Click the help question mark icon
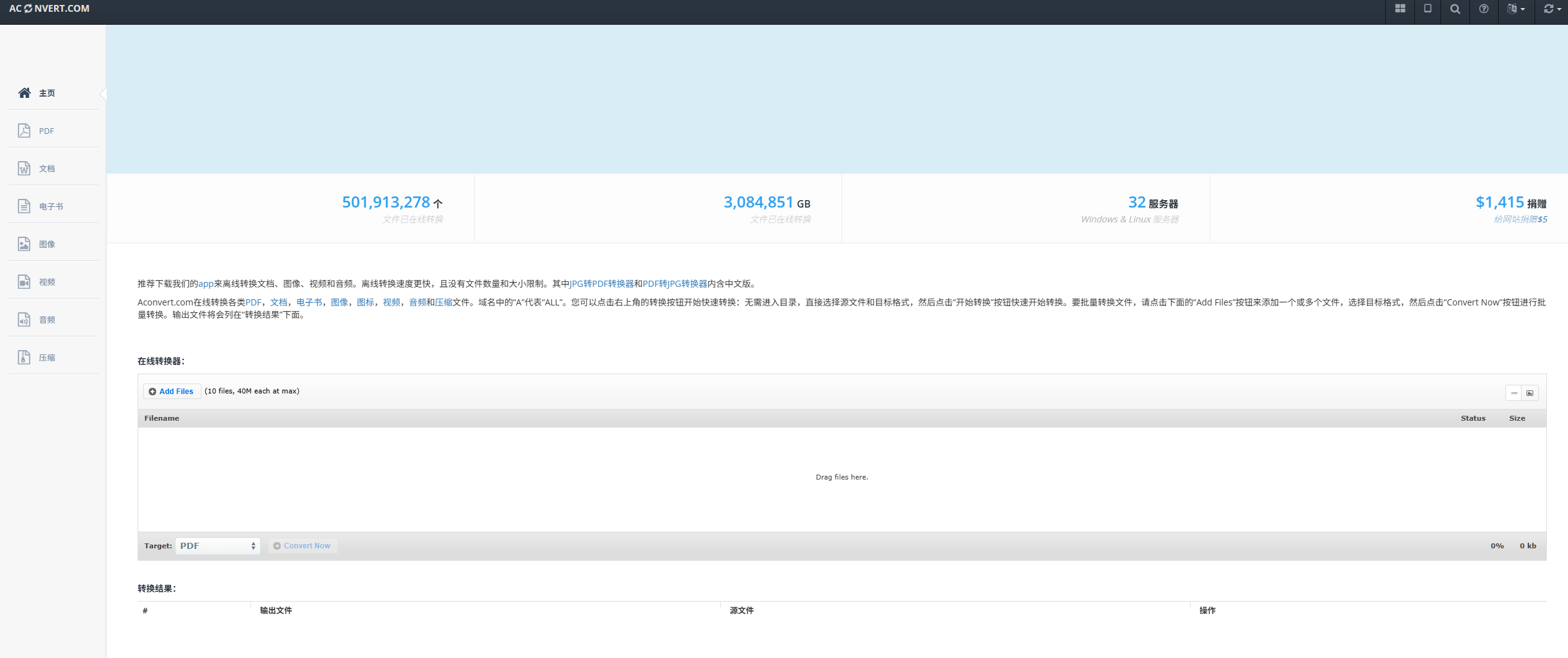The width and height of the screenshot is (1568, 658). click(1484, 9)
